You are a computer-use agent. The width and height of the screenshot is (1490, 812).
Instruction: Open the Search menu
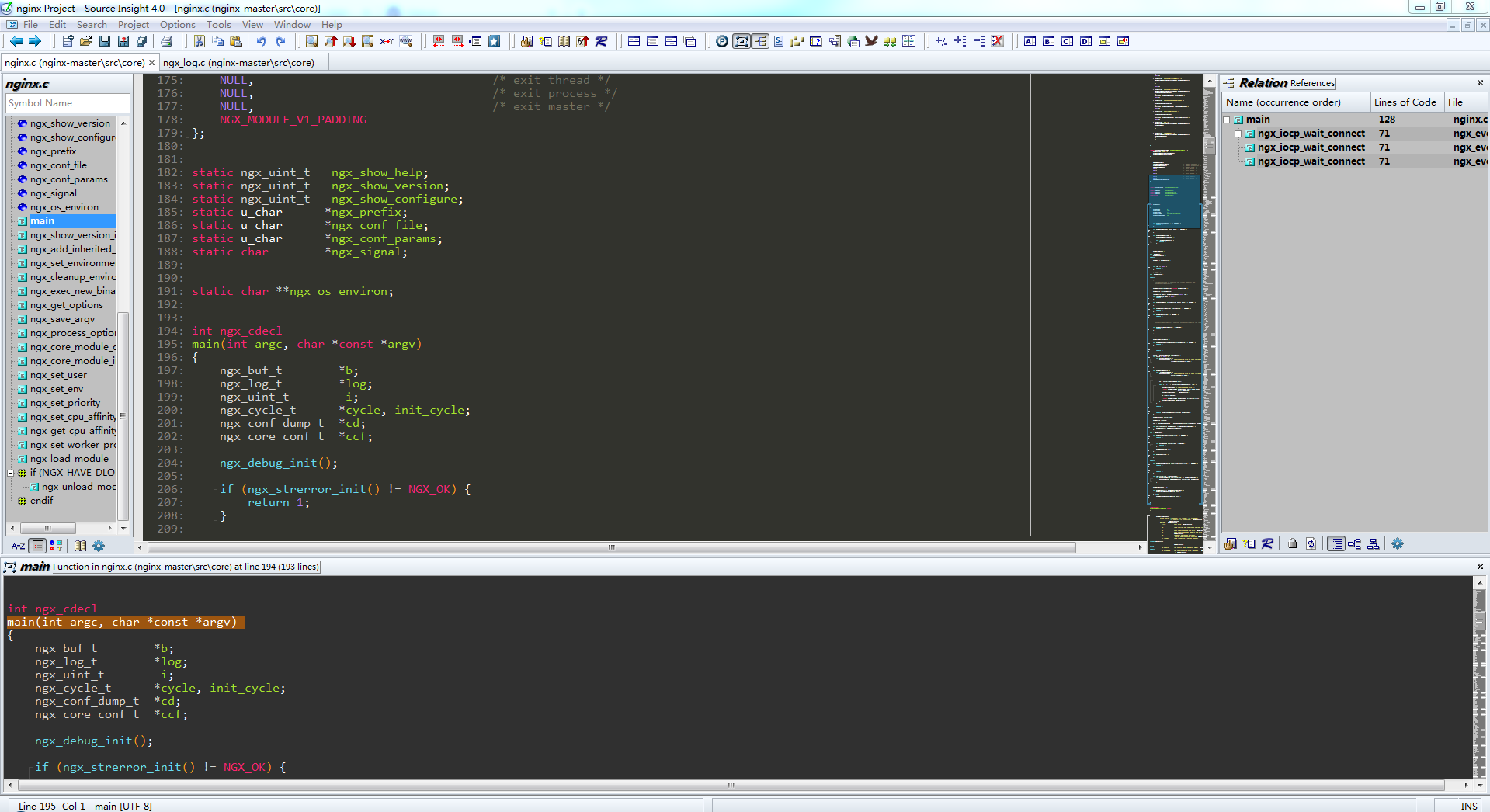coord(92,25)
